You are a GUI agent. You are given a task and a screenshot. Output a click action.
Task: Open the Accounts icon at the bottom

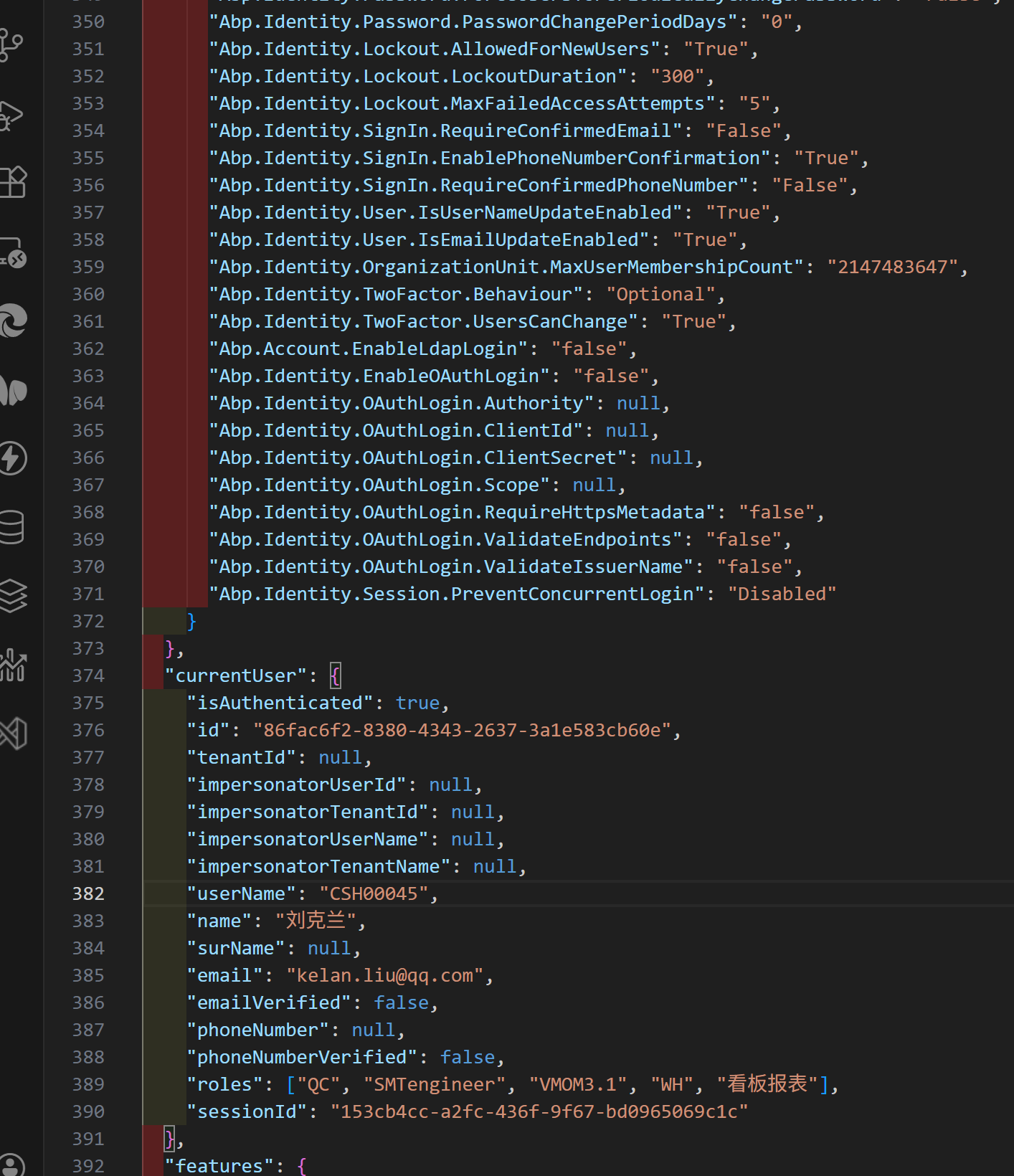click(11, 1165)
